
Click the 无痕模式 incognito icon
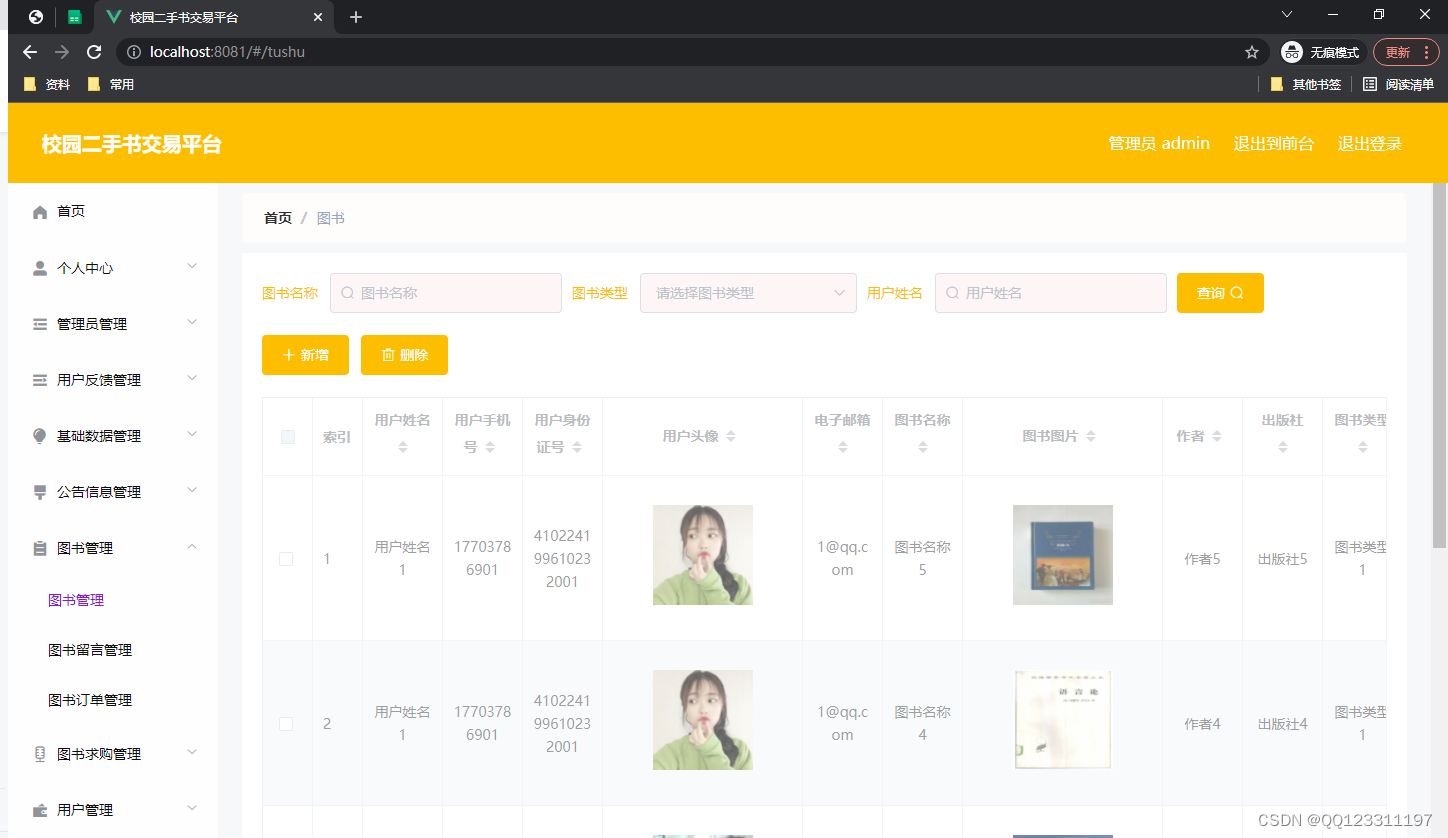point(1292,52)
